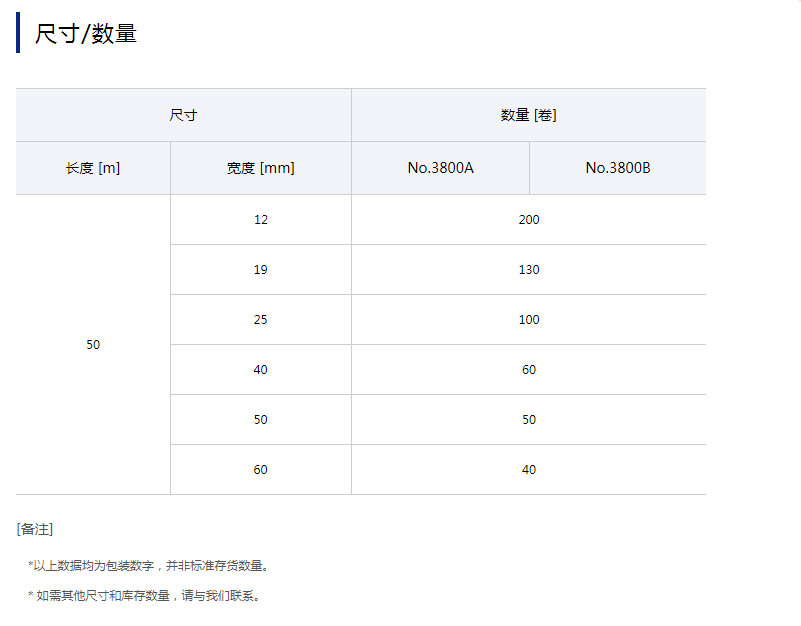Click the width value 25 cell
Viewport: 801px width, 626px height.
click(x=260, y=320)
